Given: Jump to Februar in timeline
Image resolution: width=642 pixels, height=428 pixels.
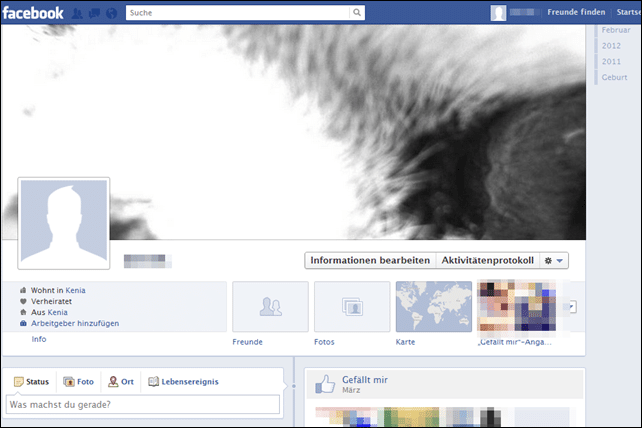Looking at the screenshot, I should pos(616,30).
